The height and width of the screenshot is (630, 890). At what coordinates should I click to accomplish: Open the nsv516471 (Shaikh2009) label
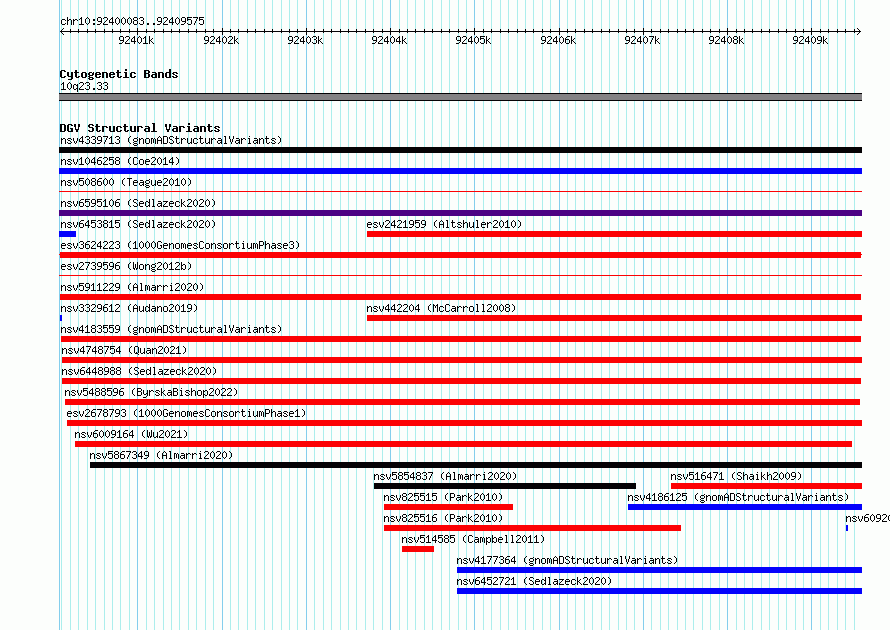(736, 476)
